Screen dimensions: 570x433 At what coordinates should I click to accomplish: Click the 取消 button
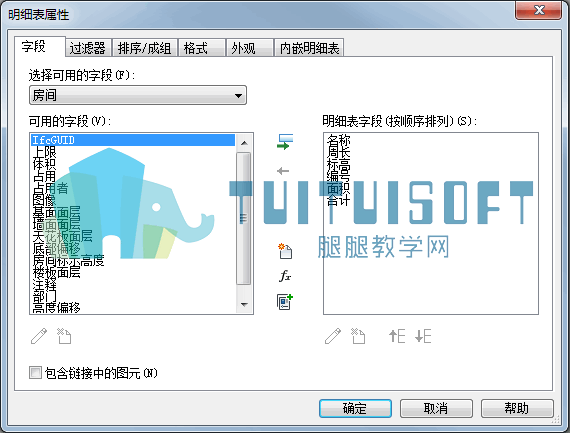tap(436, 408)
